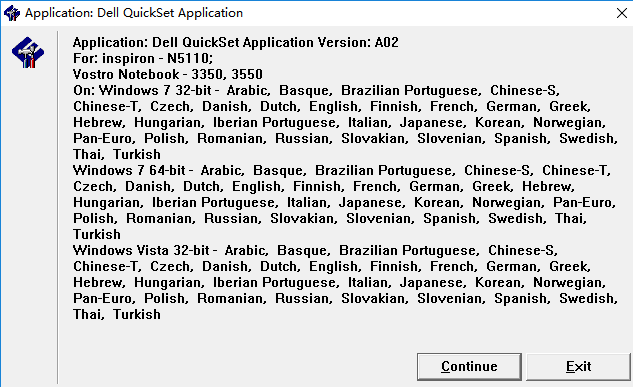
Task: Continue with the QuickSet installation
Action: click(x=469, y=366)
